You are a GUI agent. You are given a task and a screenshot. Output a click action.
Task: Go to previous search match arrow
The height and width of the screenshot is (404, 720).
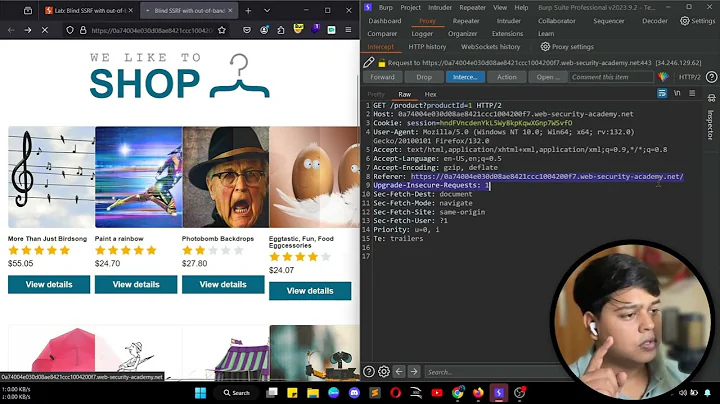click(399, 371)
